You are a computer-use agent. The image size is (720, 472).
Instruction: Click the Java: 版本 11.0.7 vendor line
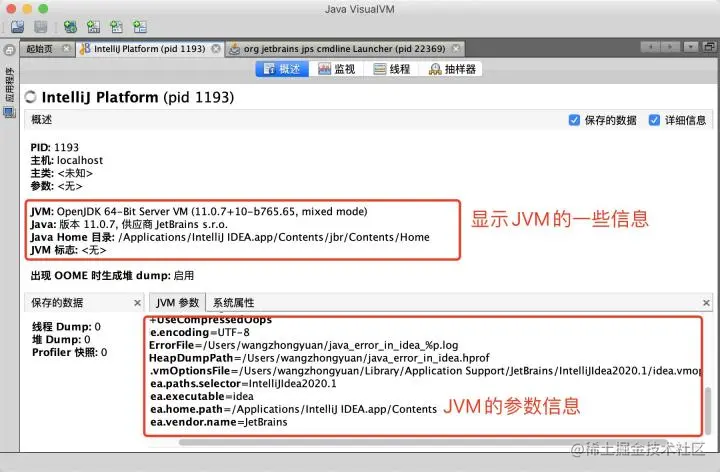click(x=129, y=225)
